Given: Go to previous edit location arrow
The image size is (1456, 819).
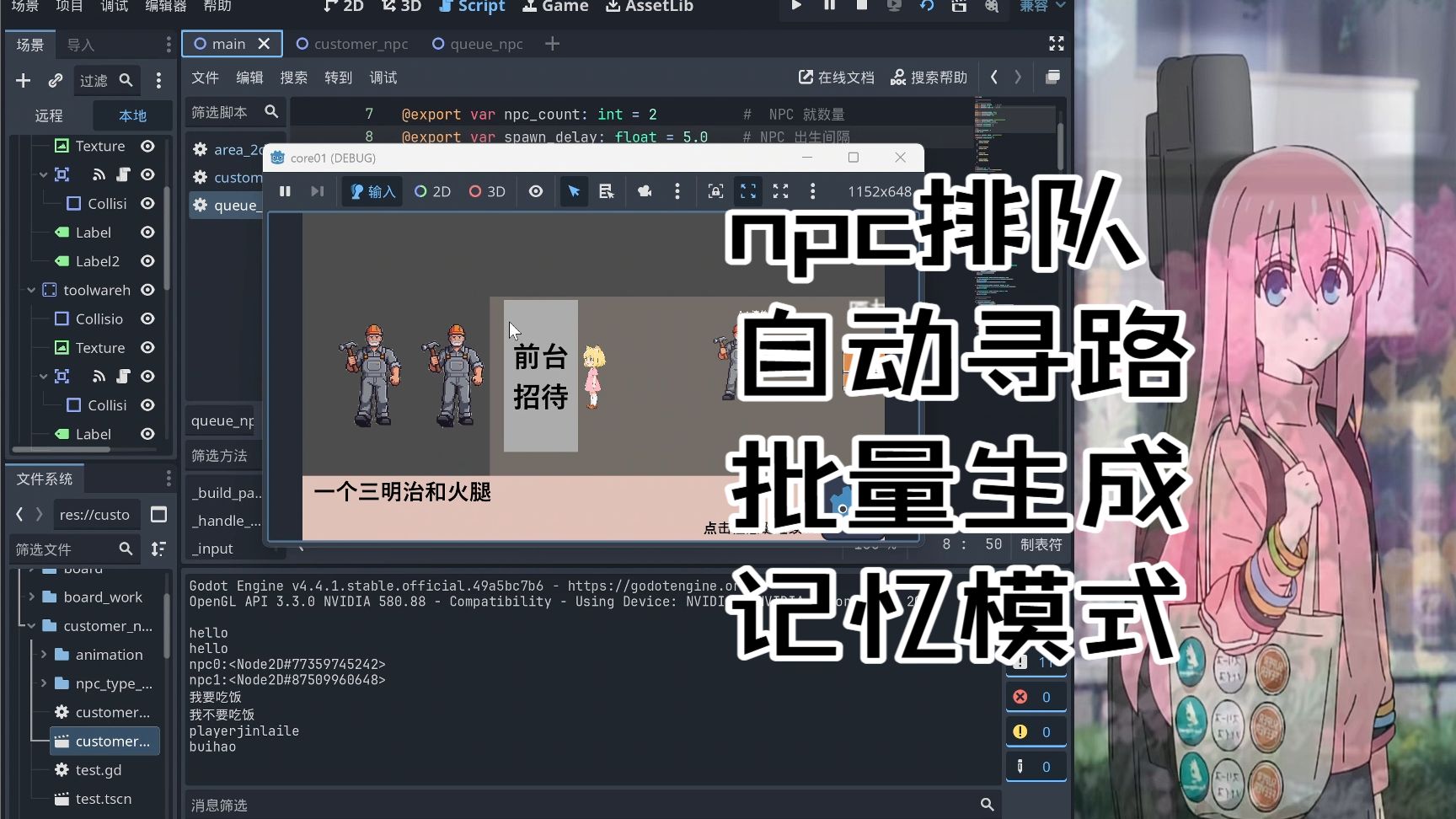Looking at the screenshot, I should (x=994, y=78).
